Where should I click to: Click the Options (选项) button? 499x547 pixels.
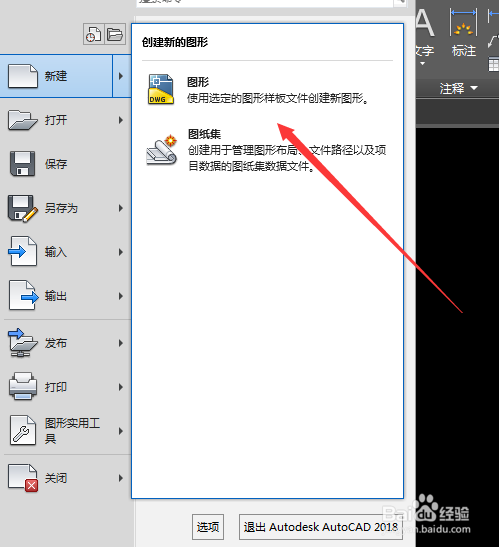point(208,527)
